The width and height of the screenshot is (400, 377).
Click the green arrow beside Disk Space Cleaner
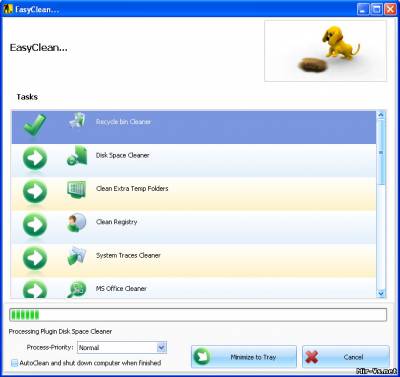click(x=35, y=159)
